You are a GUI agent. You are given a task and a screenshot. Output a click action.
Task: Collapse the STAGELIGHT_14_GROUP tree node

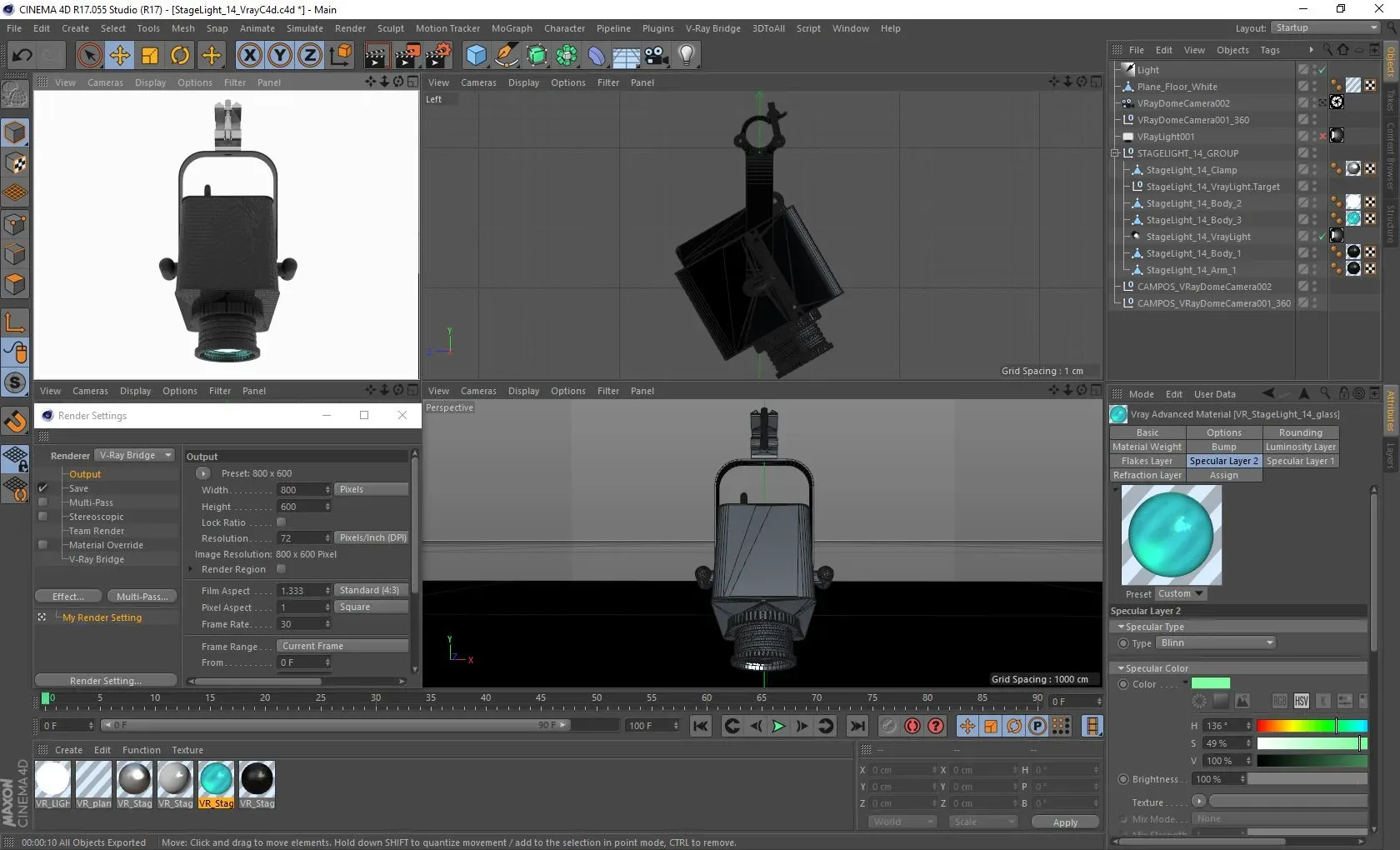pyautogui.click(x=1115, y=153)
